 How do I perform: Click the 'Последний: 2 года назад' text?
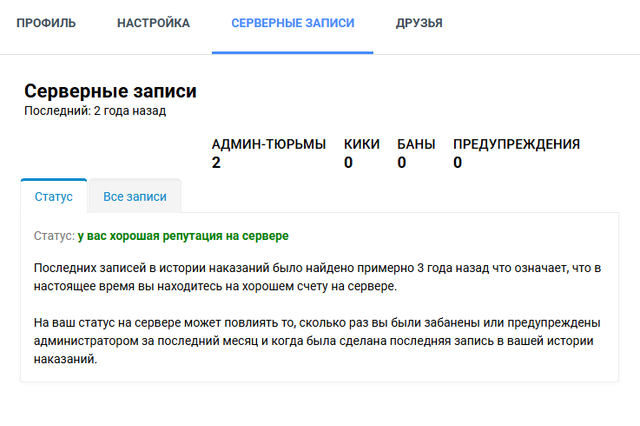coord(95,111)
